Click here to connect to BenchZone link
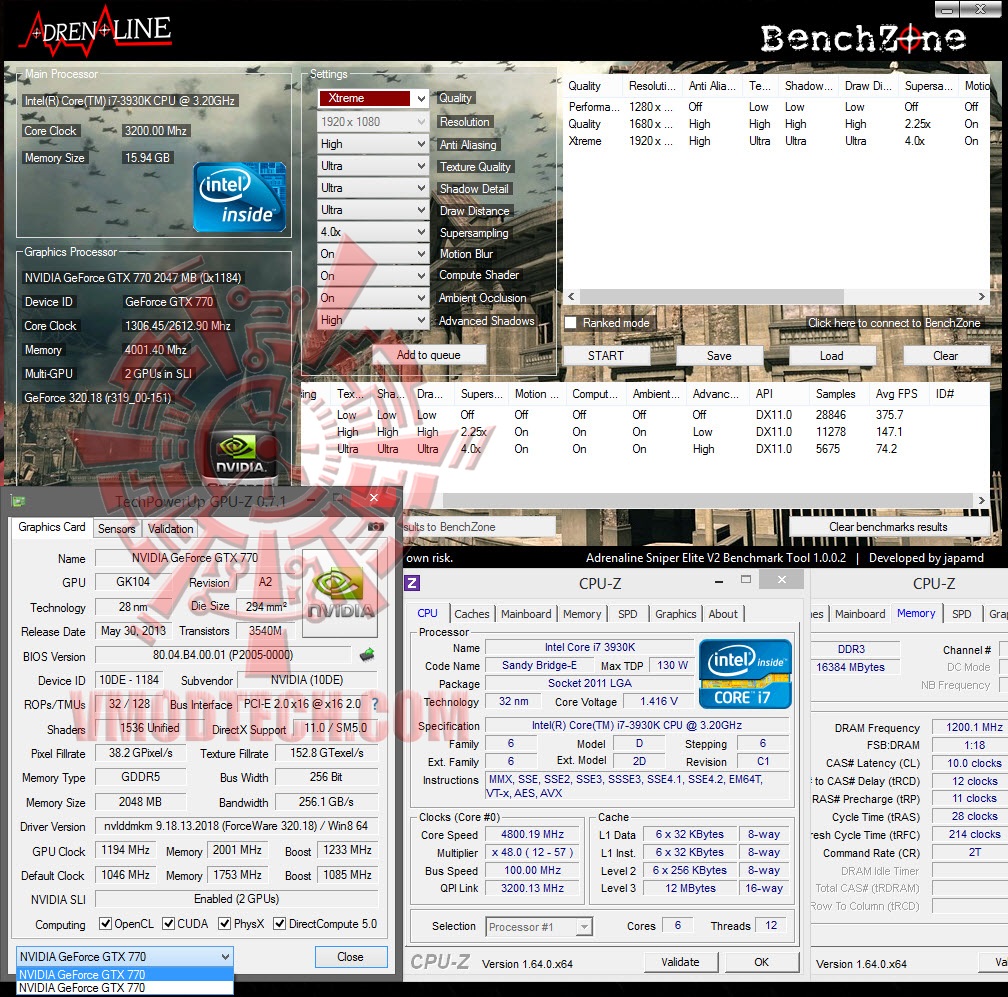1008x997 pixels. (894, 323)
